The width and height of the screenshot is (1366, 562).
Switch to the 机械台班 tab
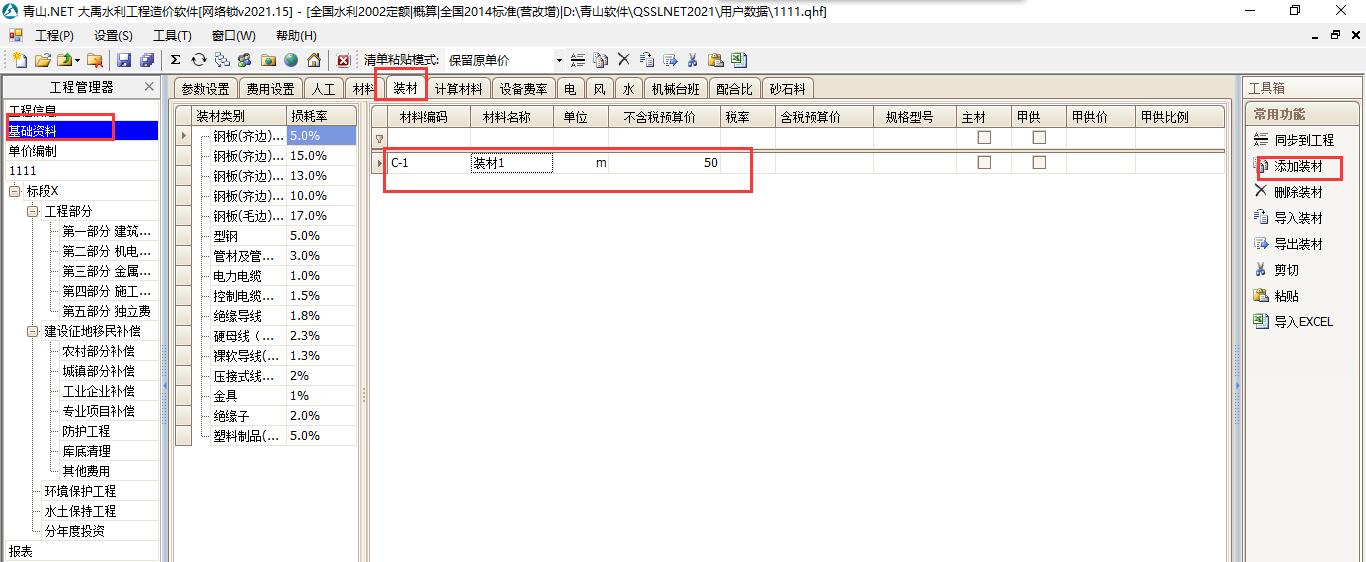(675, 89)
